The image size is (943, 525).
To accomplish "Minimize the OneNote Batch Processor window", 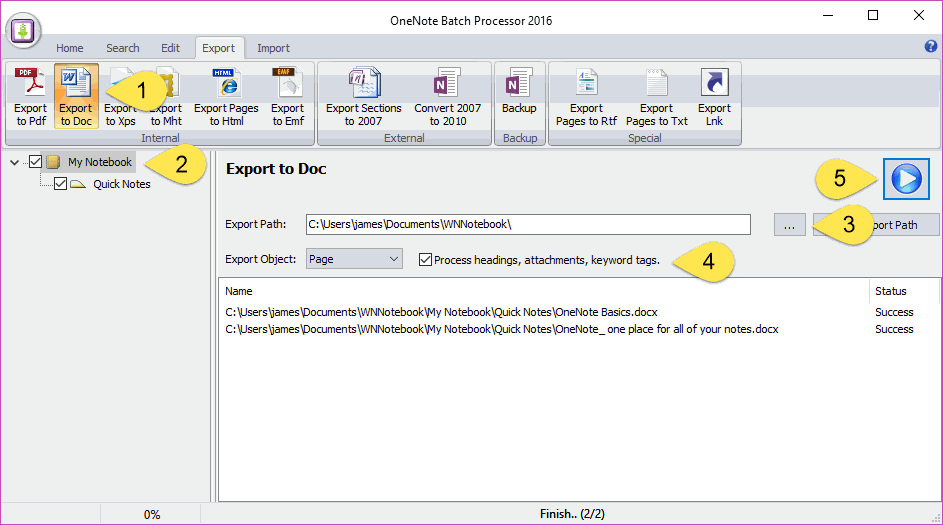I will pyautogui.click(x=828, y=16).
